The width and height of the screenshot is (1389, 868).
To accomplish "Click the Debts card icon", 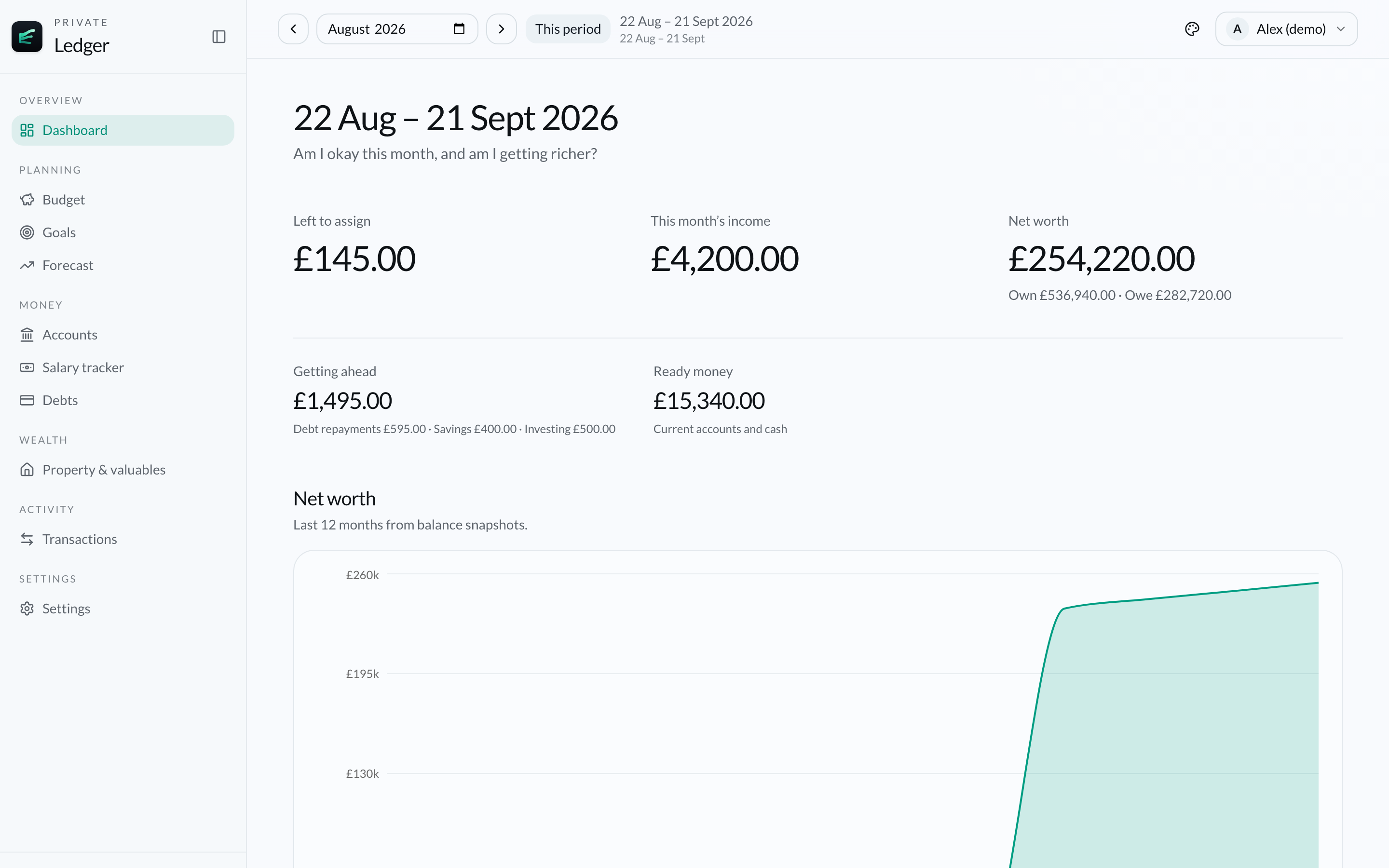I will (x=27, y=400).
